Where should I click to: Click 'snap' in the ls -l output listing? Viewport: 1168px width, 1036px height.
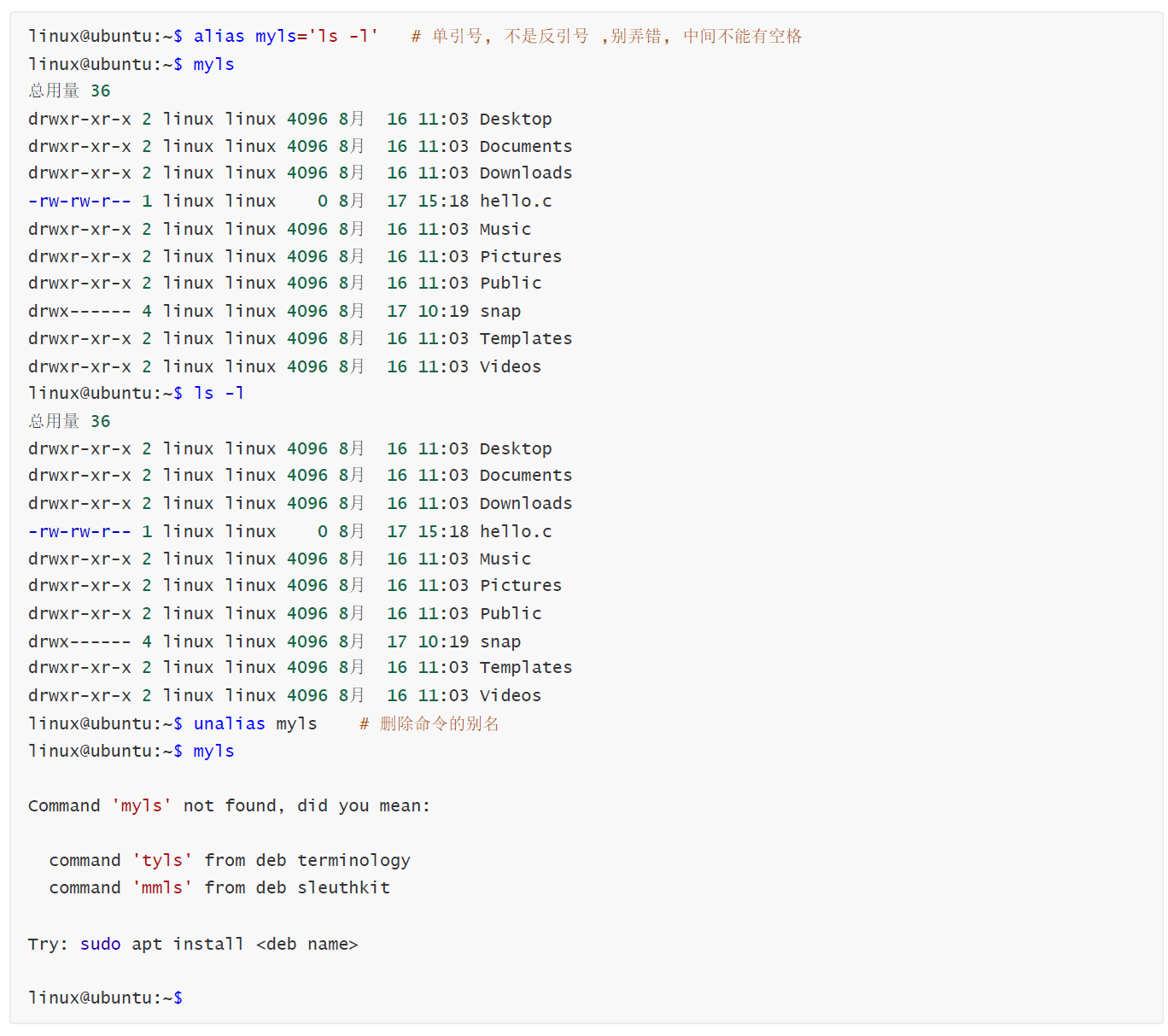coord(500,641)
